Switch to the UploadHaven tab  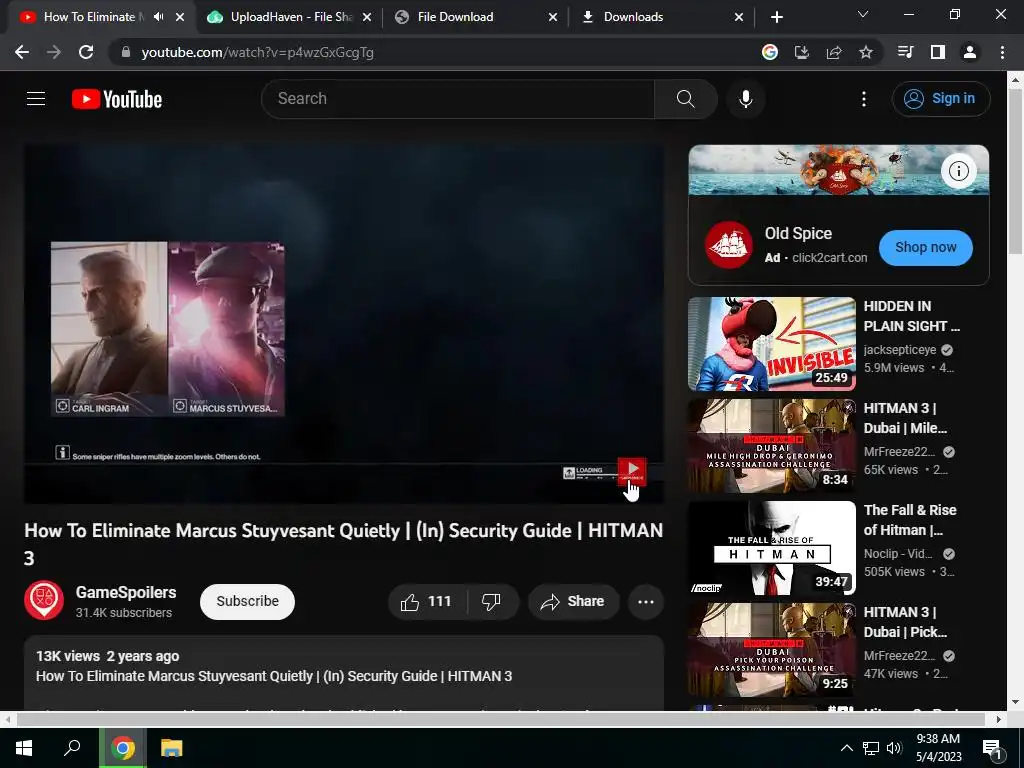point(291,17)
